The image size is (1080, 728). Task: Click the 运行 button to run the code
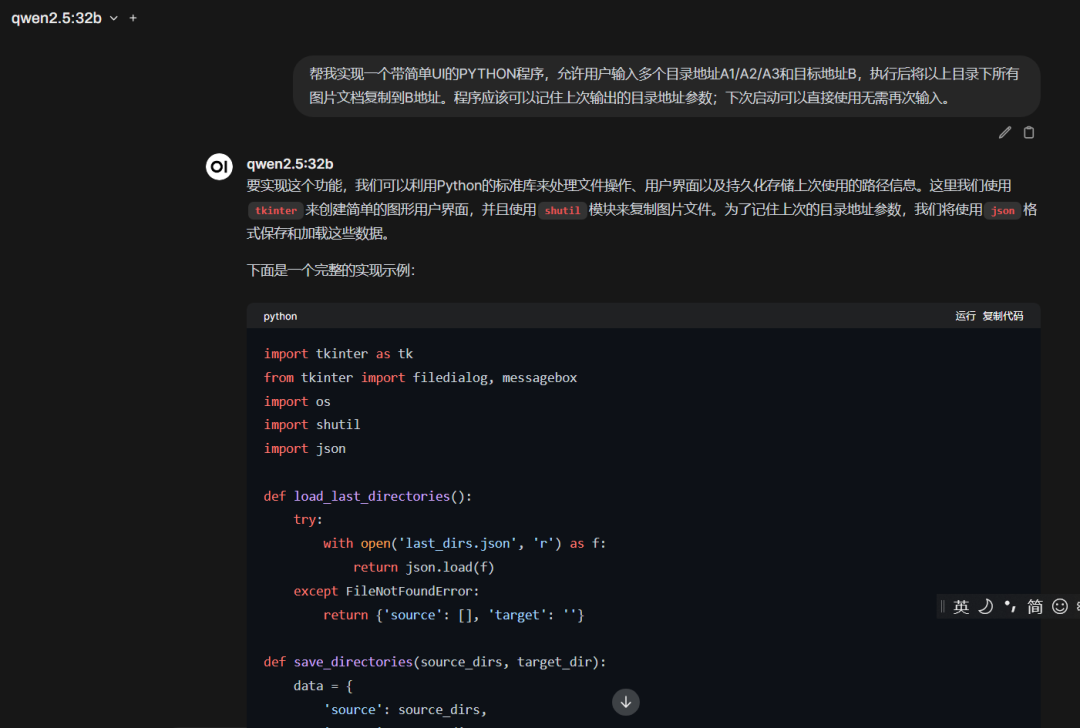coord(965,316)
